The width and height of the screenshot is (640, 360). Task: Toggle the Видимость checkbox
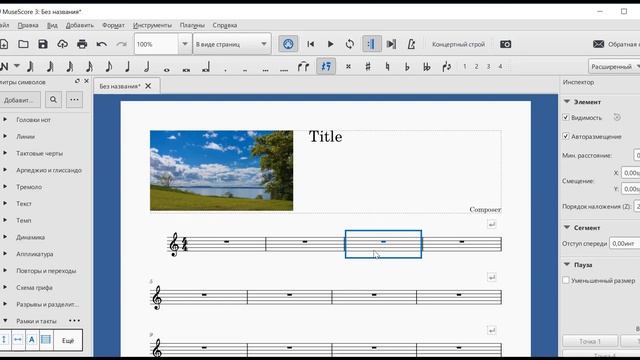click(x=566, y=118)
